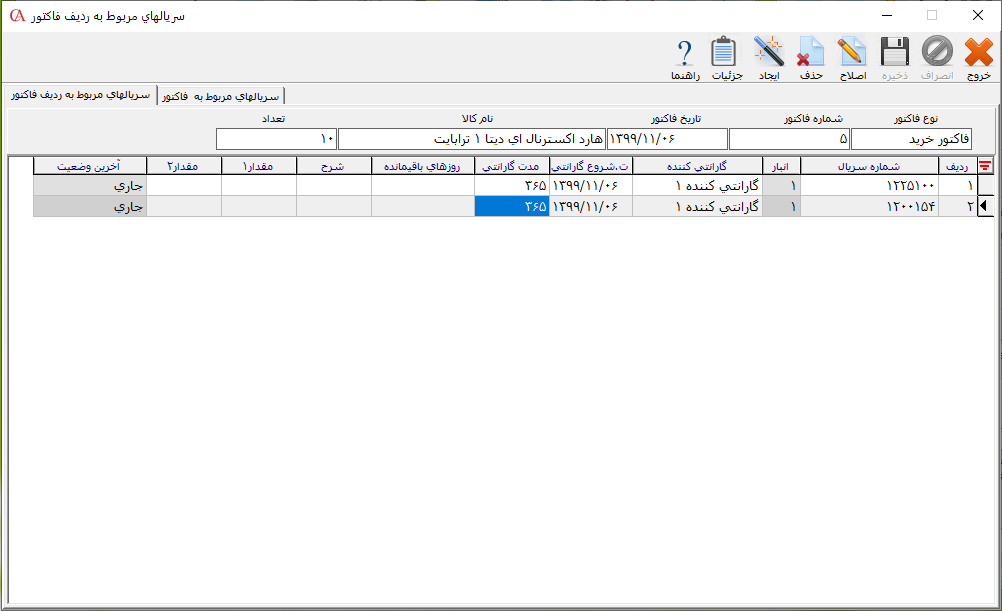Select serial number cell ۱۲۲۵۱۰۰
The image size is (1002, 611).
869,186
